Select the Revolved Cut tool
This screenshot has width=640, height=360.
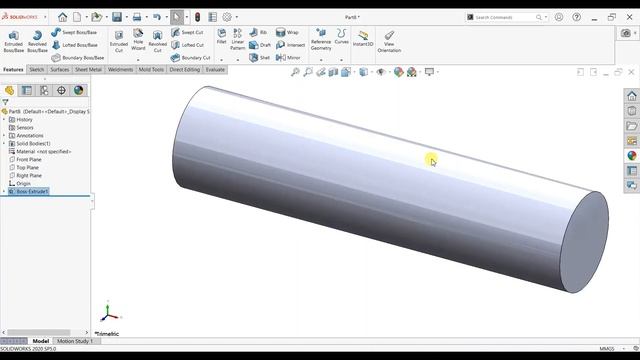pos(158,41)
